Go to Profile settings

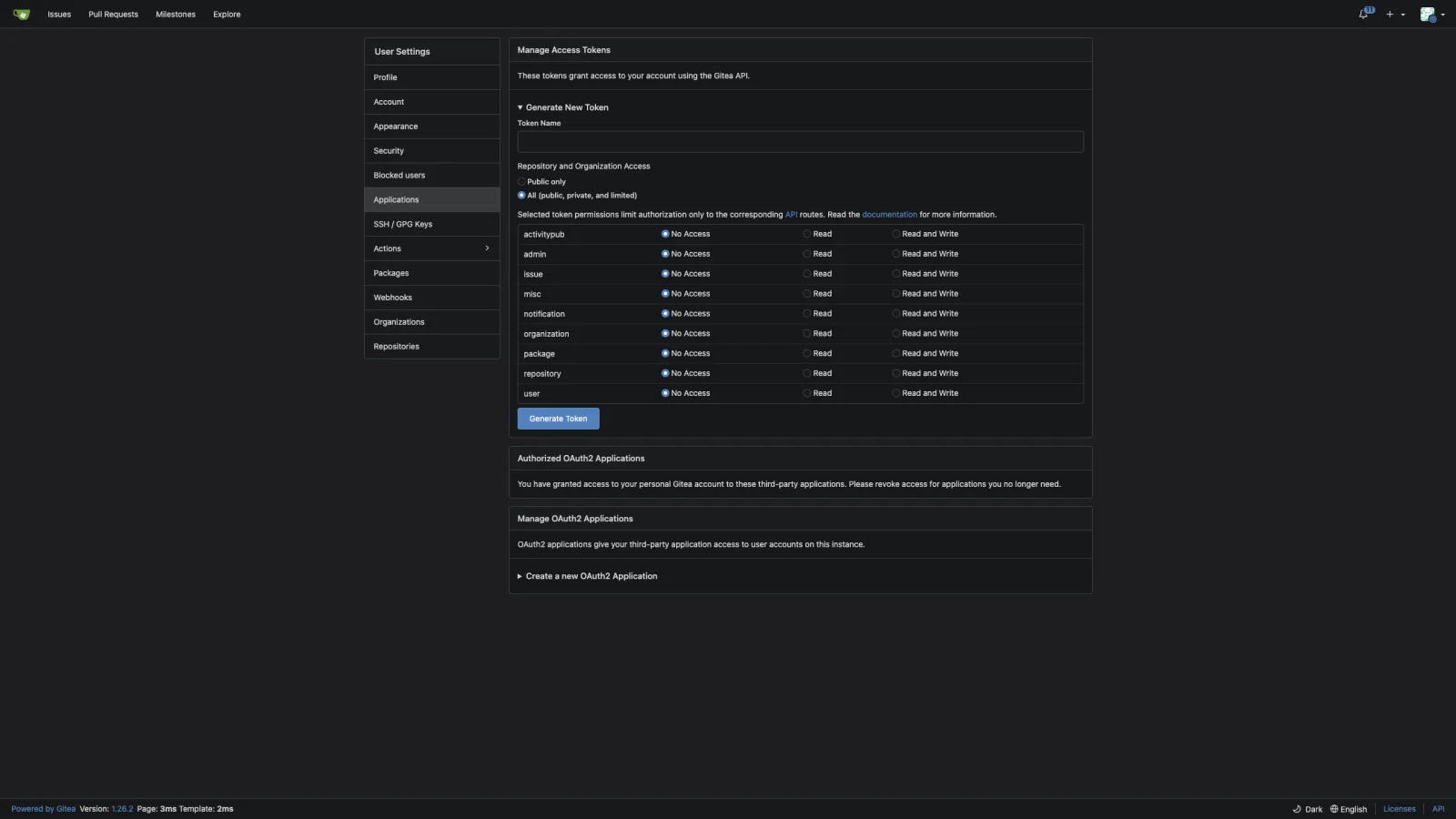pyautogui.click(x=432, y=77)
